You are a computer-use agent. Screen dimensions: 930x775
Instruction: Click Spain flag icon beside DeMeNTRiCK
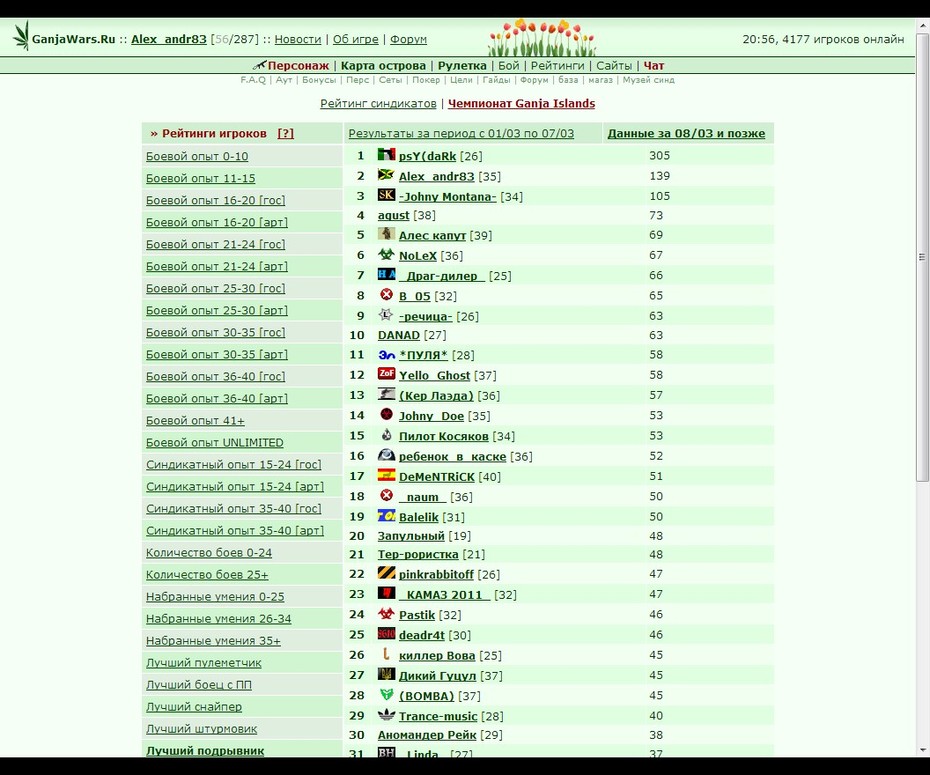pyautogui.click(x=386, y=475)
